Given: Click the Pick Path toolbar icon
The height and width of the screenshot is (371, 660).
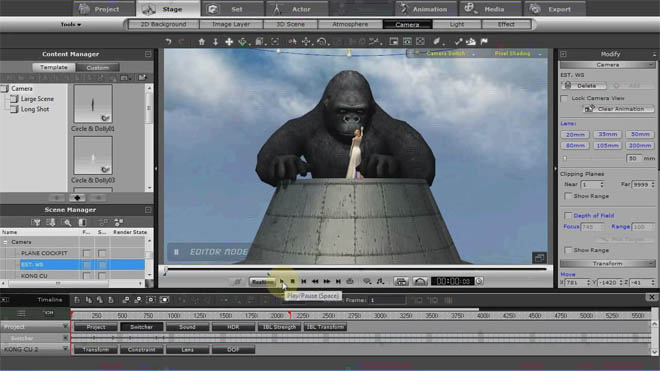Looking at the screenshot, I should click(x=374, y=41).
